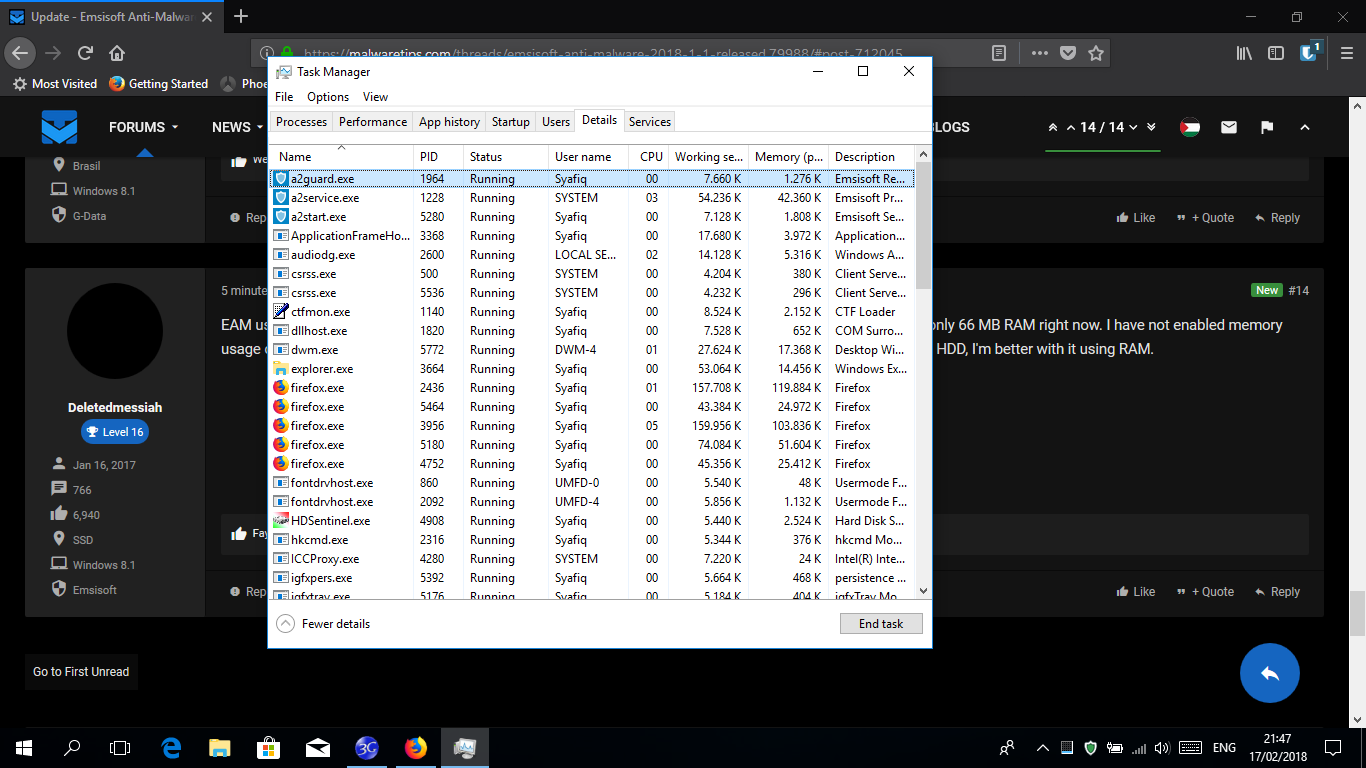Click the Task Manager vertical scrollbar down arrow
Screen dimensions: 1366x768
(x=923, y=591)
